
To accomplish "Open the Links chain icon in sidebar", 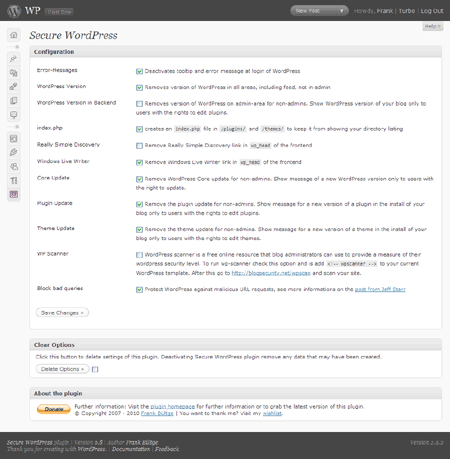I will coord(14,87).
